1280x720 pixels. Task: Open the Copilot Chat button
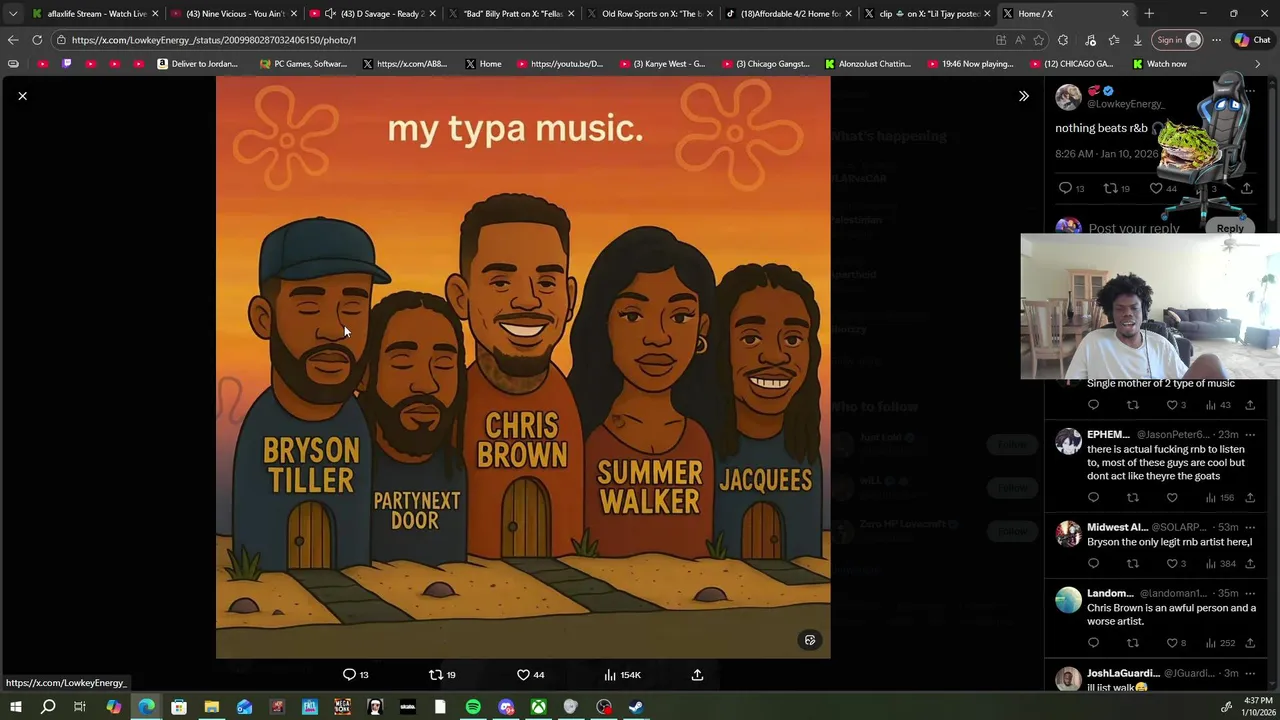tap(1253, 40)
